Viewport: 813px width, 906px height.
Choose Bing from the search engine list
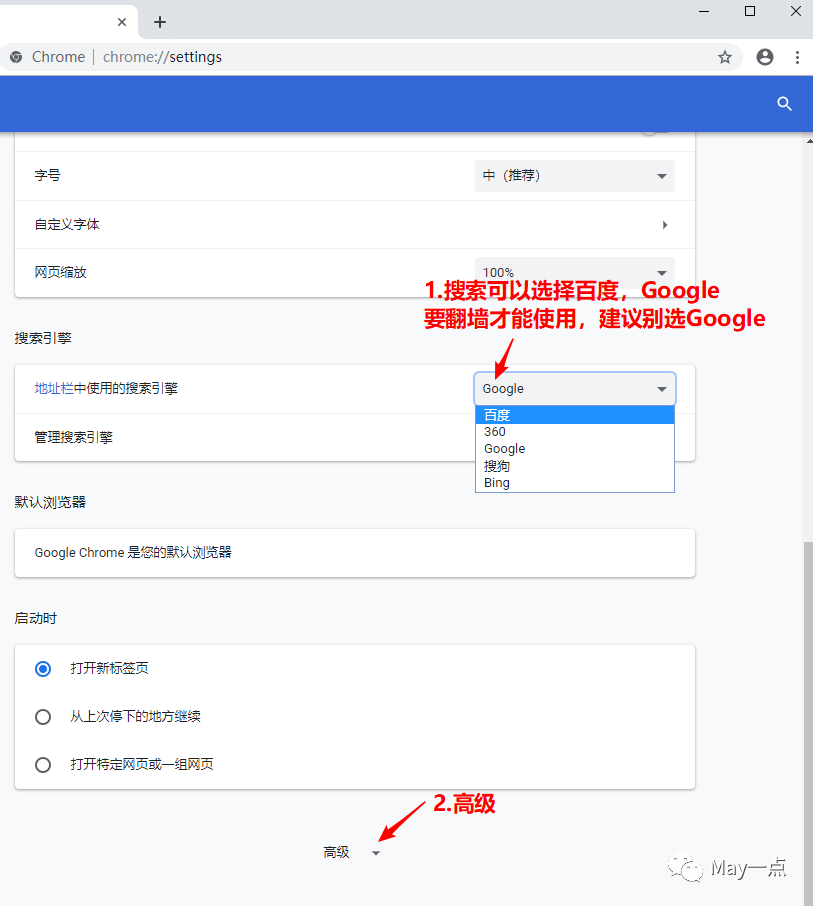[x=574, y=483]
